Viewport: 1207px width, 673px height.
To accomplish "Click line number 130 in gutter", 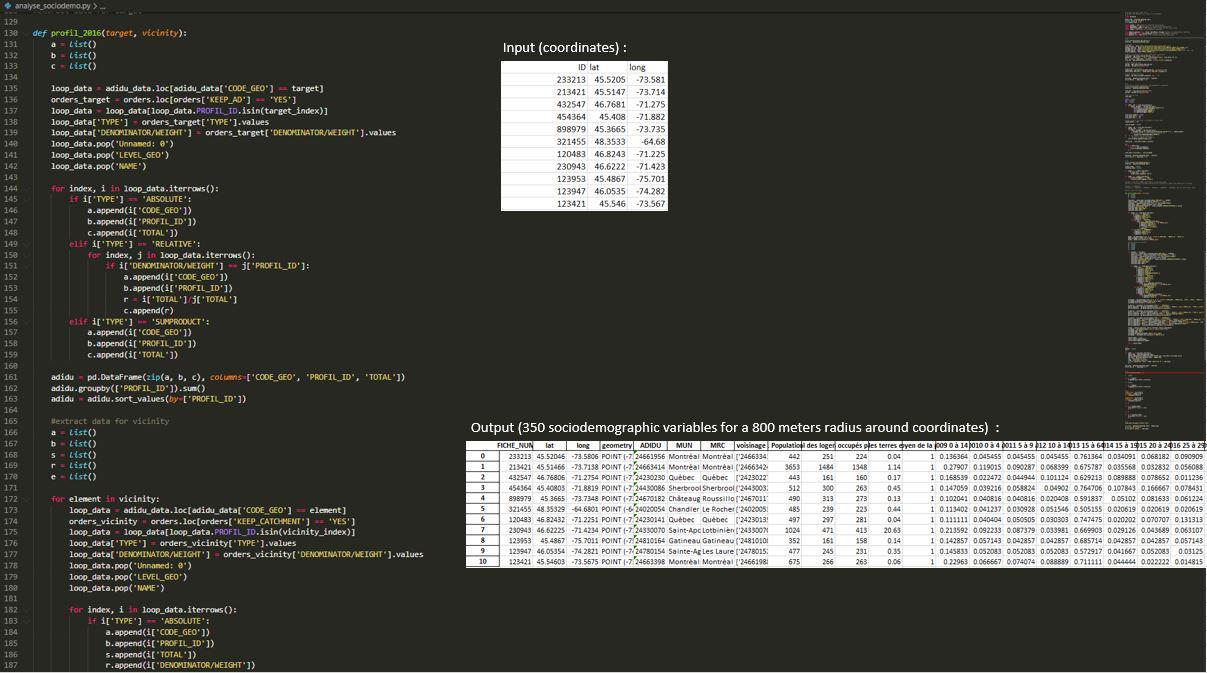I will click(12, 33).
